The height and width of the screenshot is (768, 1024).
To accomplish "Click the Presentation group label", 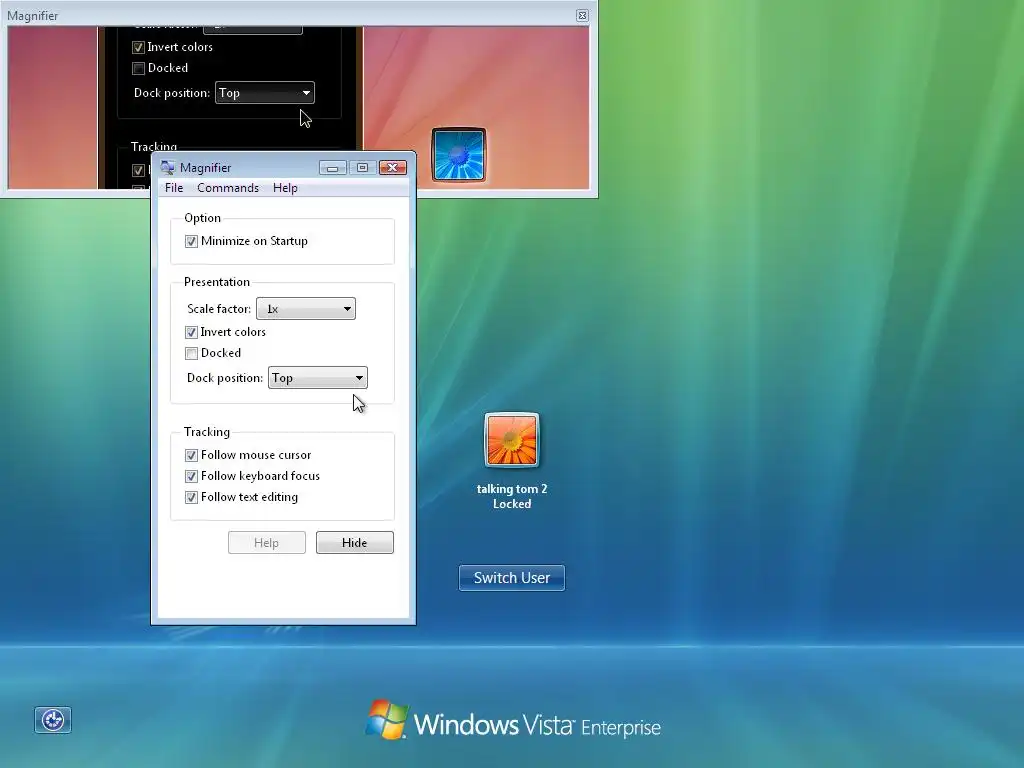I will point(217,281).
